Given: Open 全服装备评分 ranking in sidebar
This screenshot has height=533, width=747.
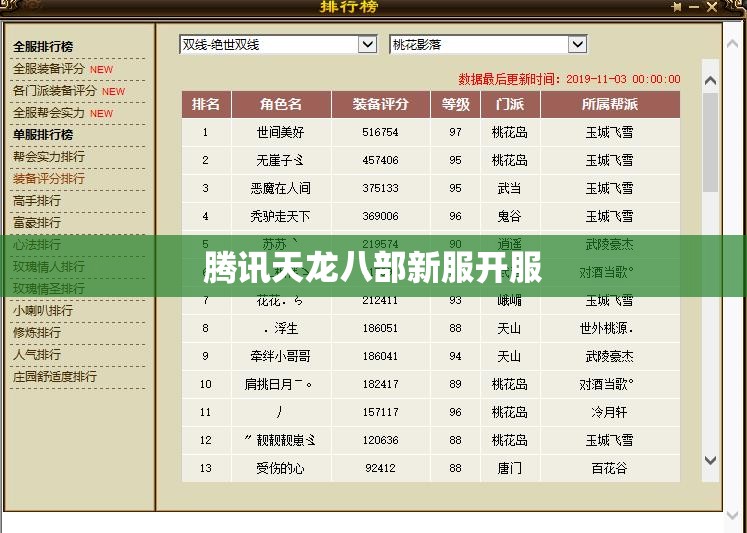Looking at the screenshot, I should [48, 69].
